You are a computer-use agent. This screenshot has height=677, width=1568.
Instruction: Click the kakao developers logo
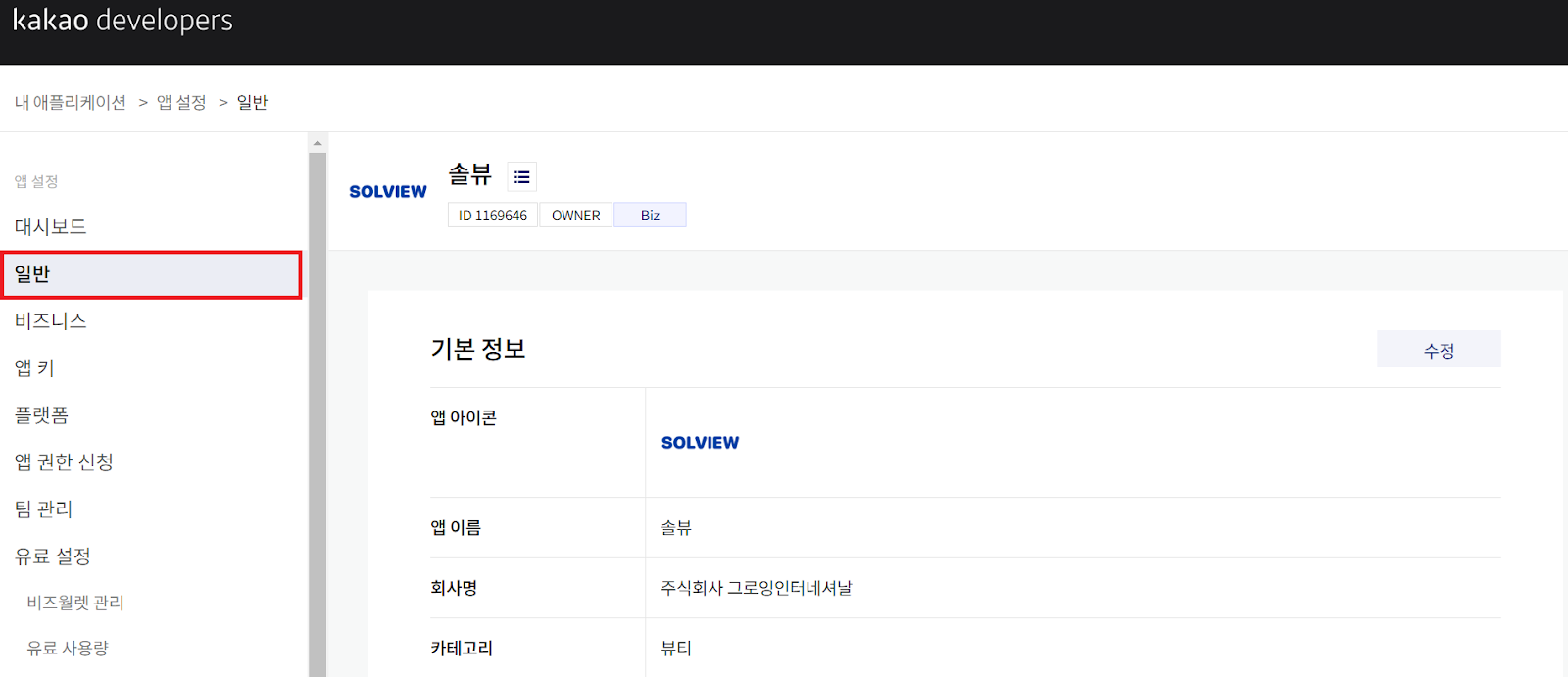point(122,21)
